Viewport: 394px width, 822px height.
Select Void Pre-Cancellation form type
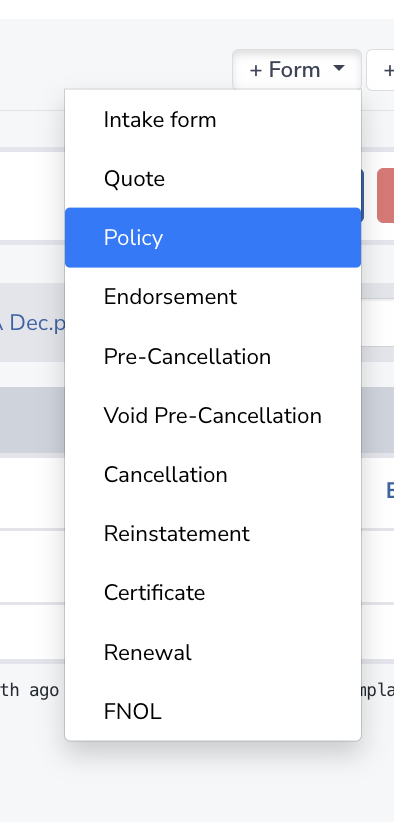coord(213,416)
